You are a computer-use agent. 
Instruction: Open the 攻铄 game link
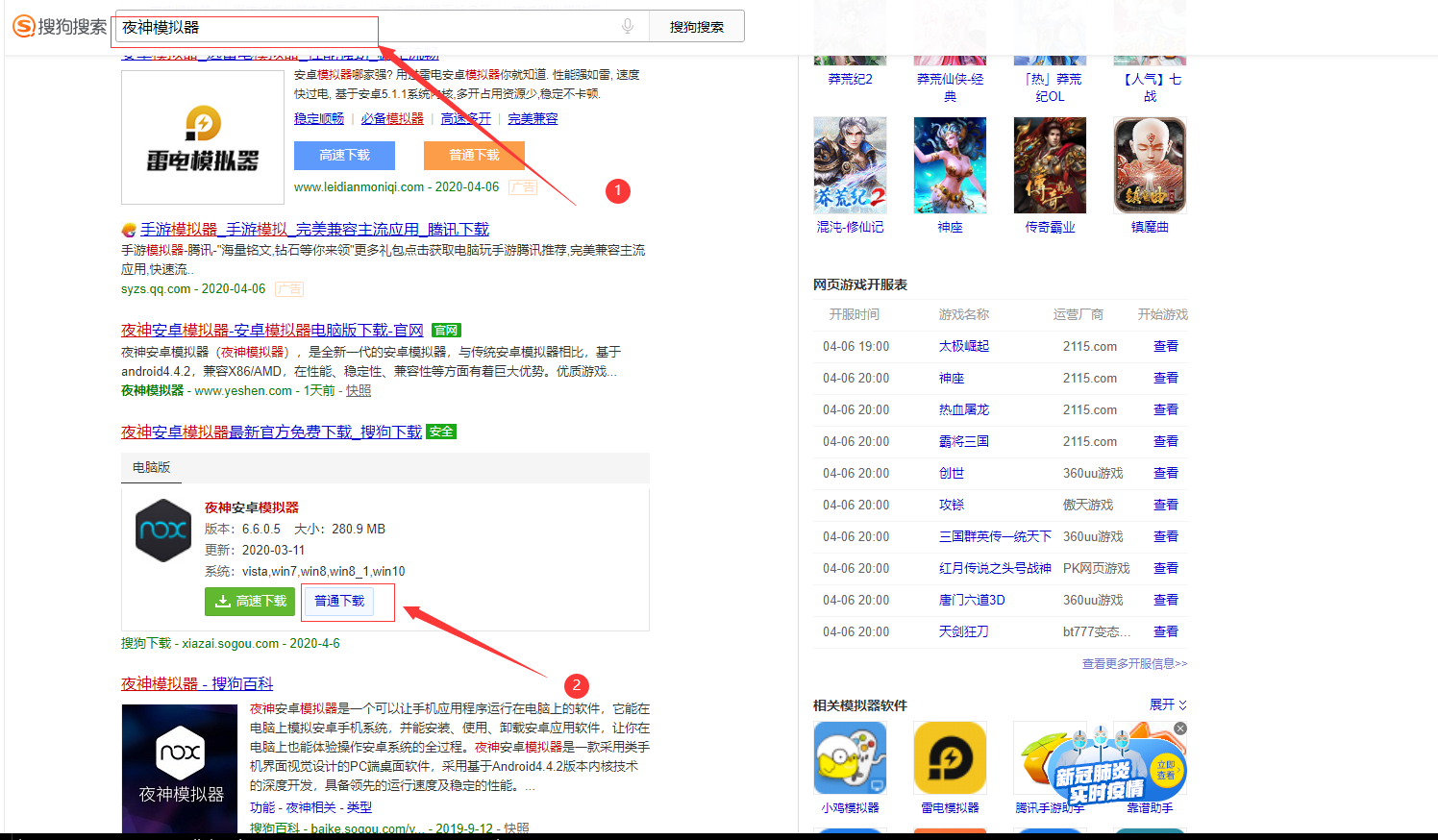[x=952, y=505]
